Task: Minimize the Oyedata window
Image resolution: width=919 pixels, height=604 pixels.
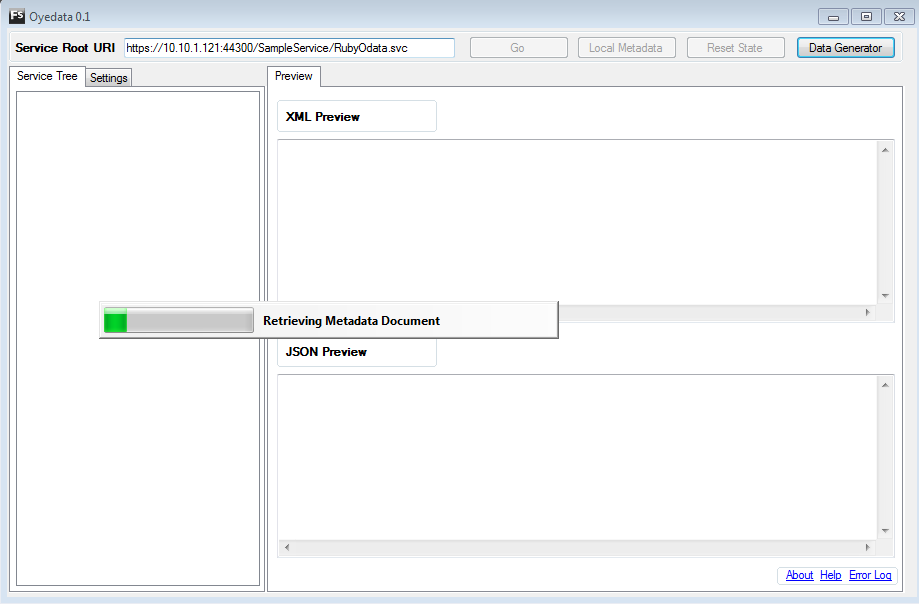Action: (x=833, y=17)
